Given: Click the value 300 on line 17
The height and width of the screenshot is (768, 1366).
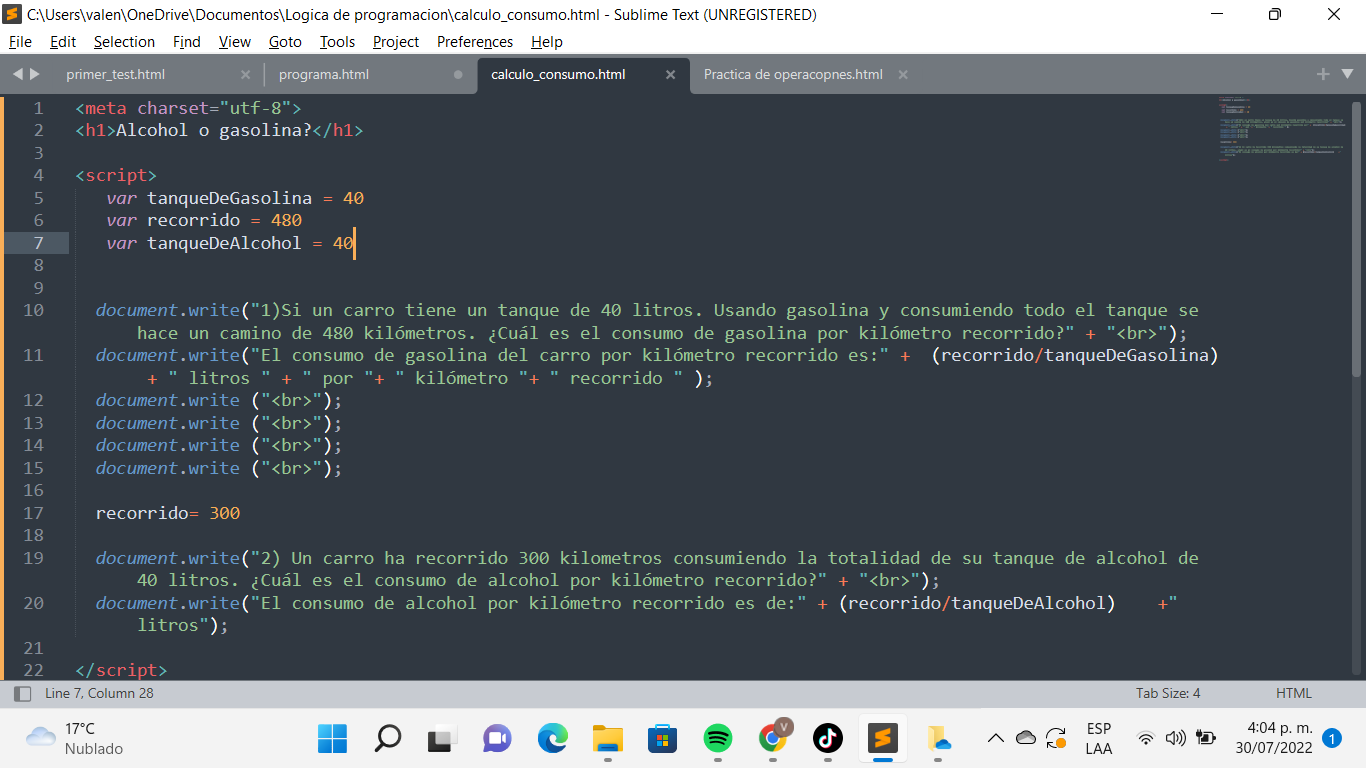Looking at the screenshot, I should 224,513.
